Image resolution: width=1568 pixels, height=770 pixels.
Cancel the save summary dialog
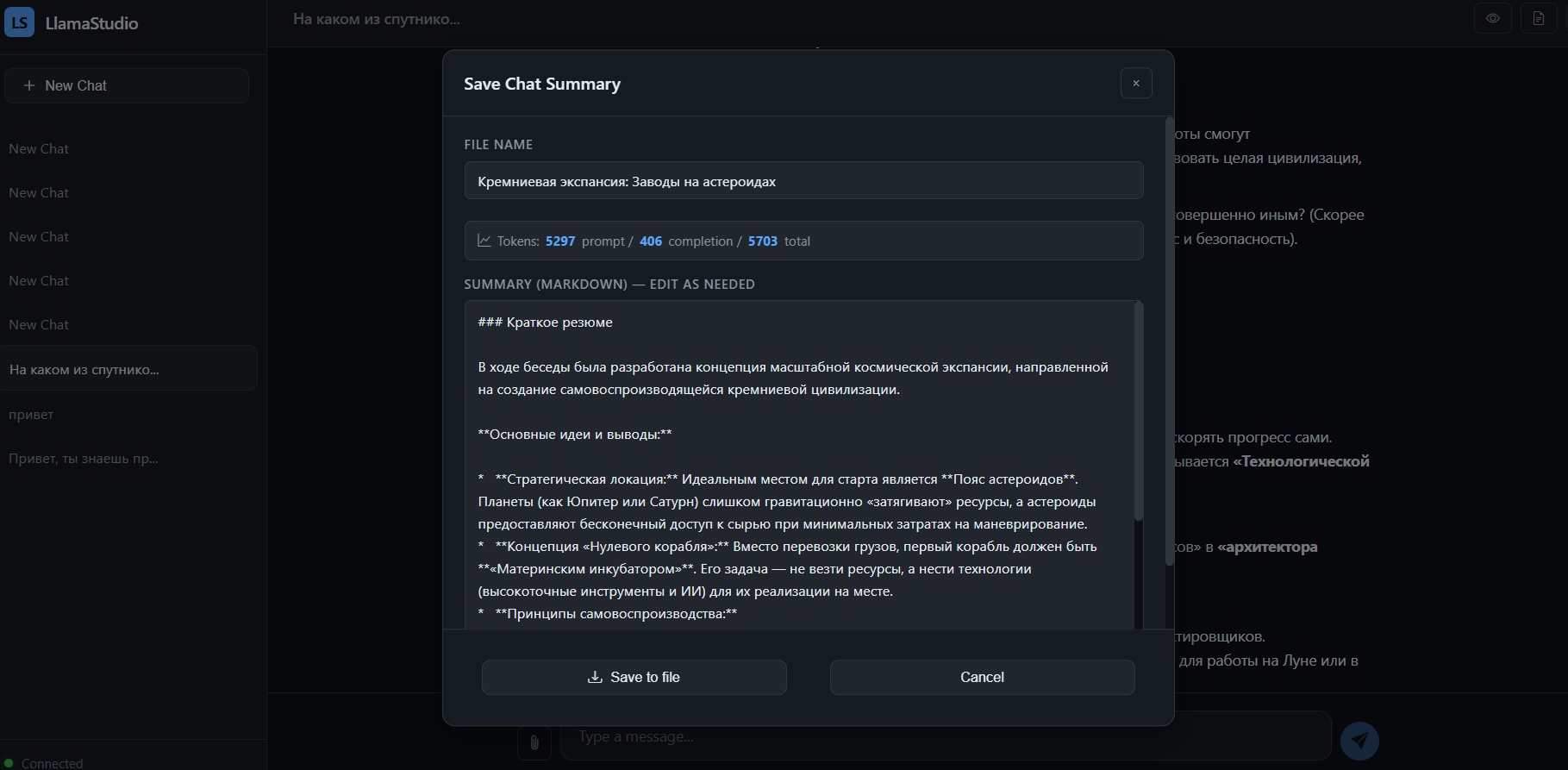point(983,678)
